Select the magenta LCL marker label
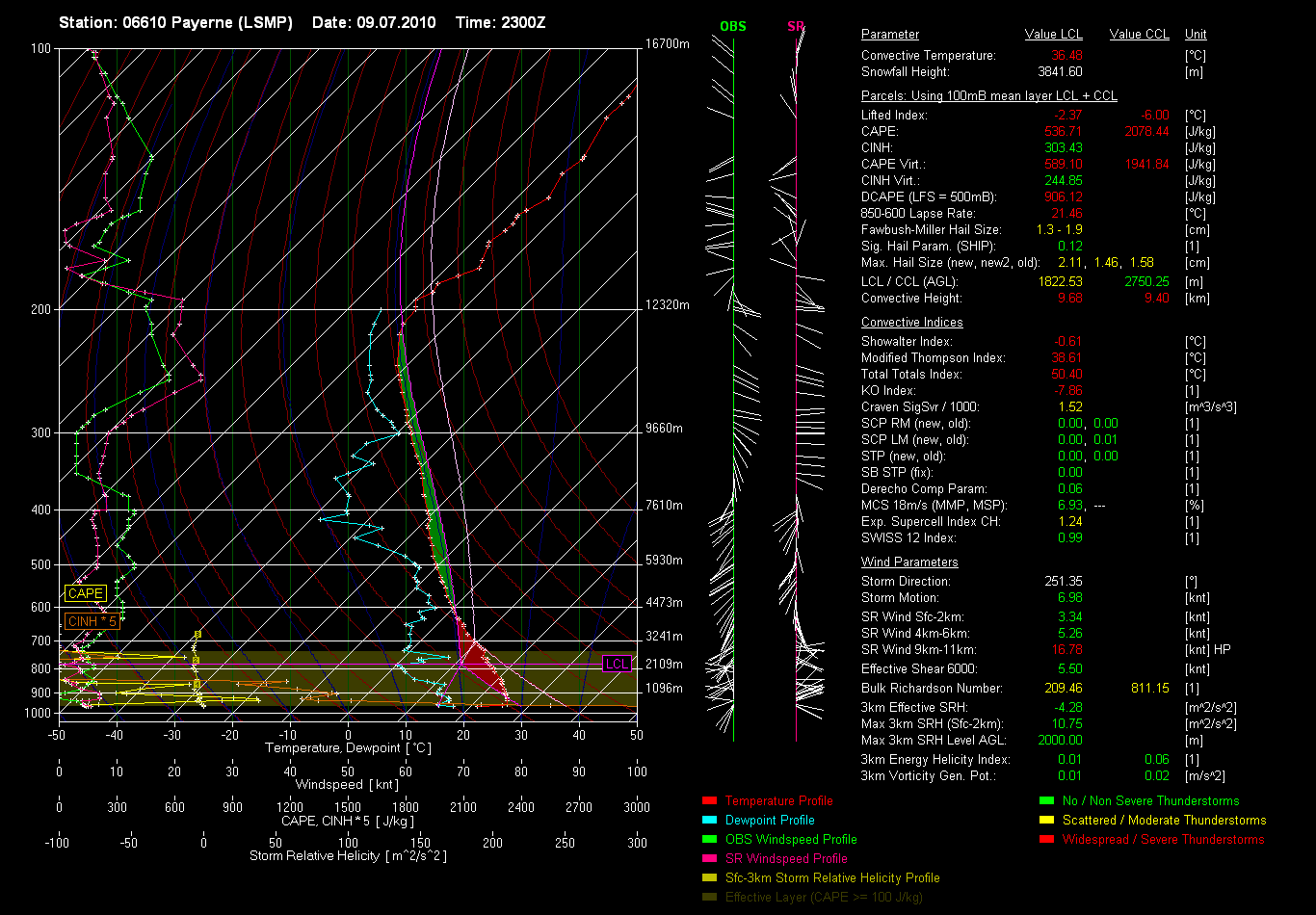 tap(617, 664)
